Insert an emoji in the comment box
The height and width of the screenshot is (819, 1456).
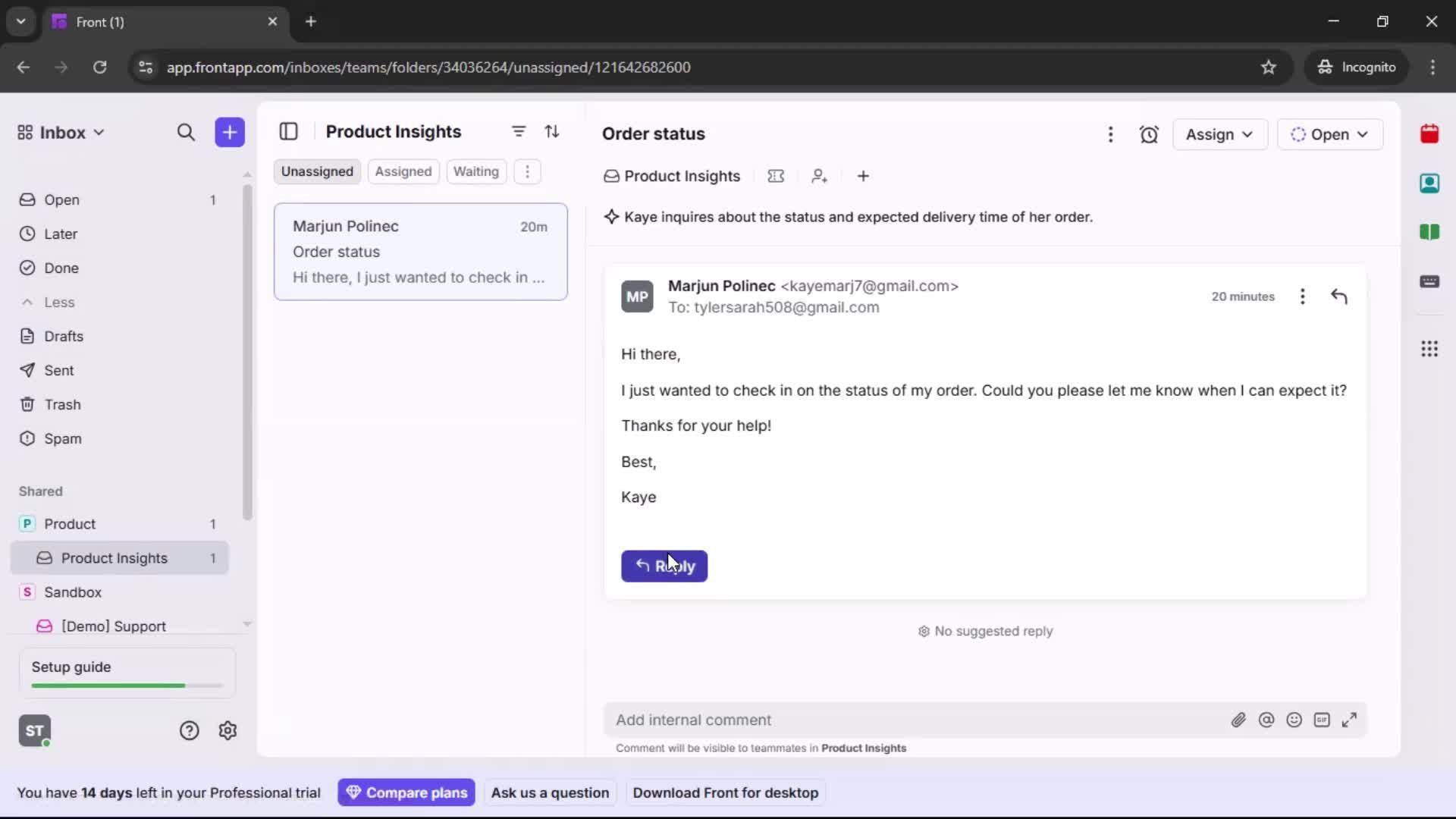point(1294,720)
